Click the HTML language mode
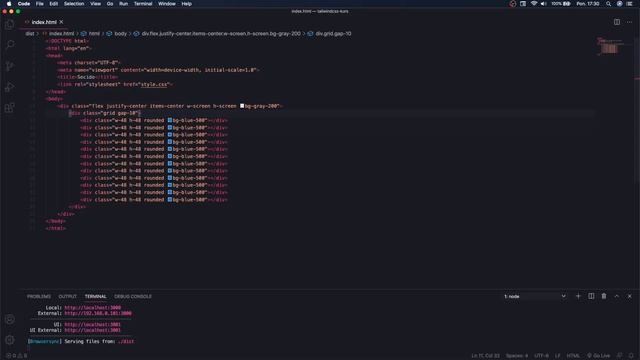The height and width of the screenshot is (360, 640). click(x=573, y=356)
